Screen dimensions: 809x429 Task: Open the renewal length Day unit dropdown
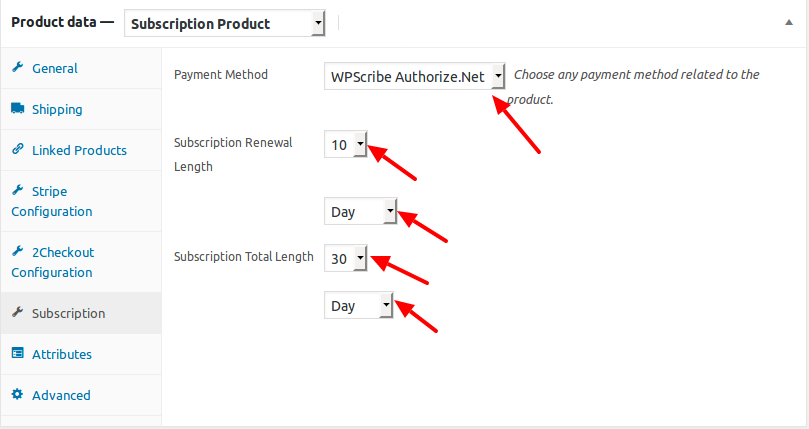tap(360, 211)
